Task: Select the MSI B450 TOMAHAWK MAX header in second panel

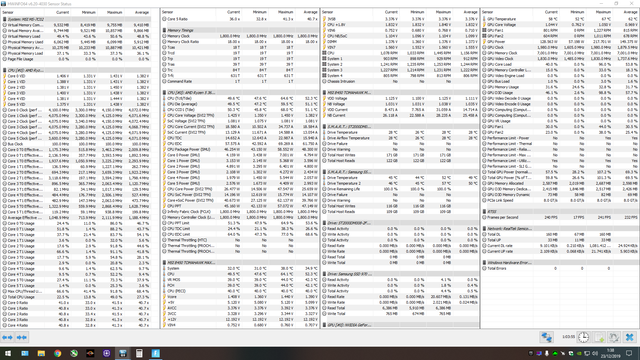Action: click(240, 262)
